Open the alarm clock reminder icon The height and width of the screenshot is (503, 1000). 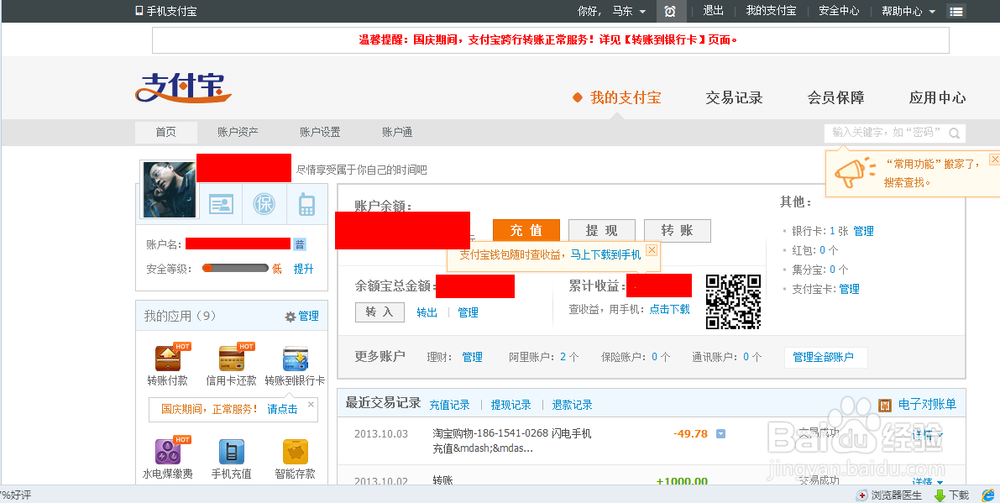(x=670, y=11)
